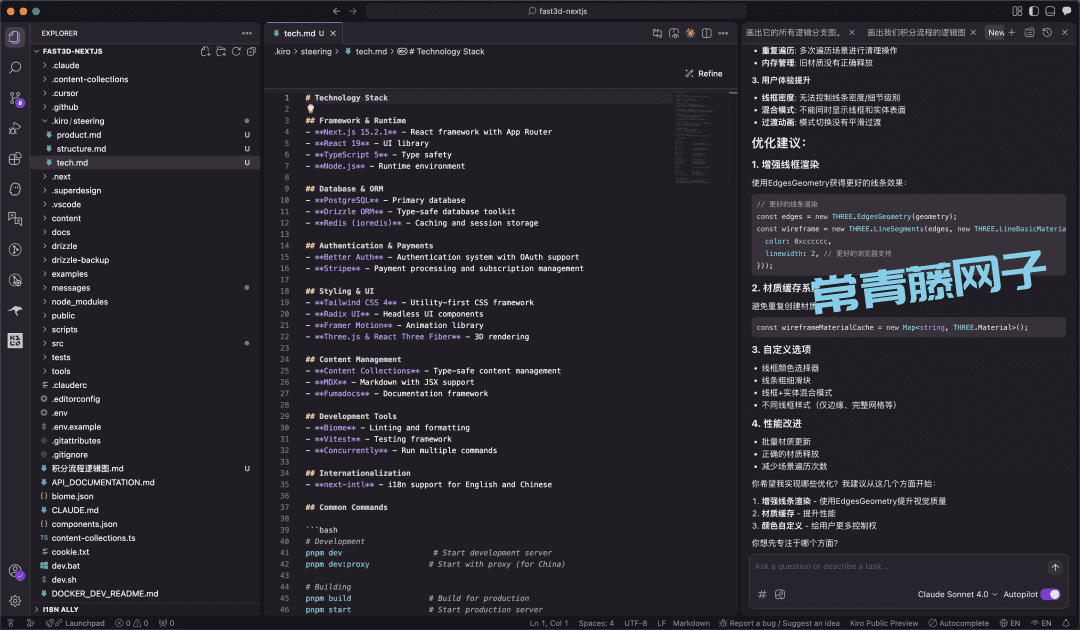Toggle bottom panel visibility in title bar
Viewport: 1080px width, 630px height.
click(1050, 11)
